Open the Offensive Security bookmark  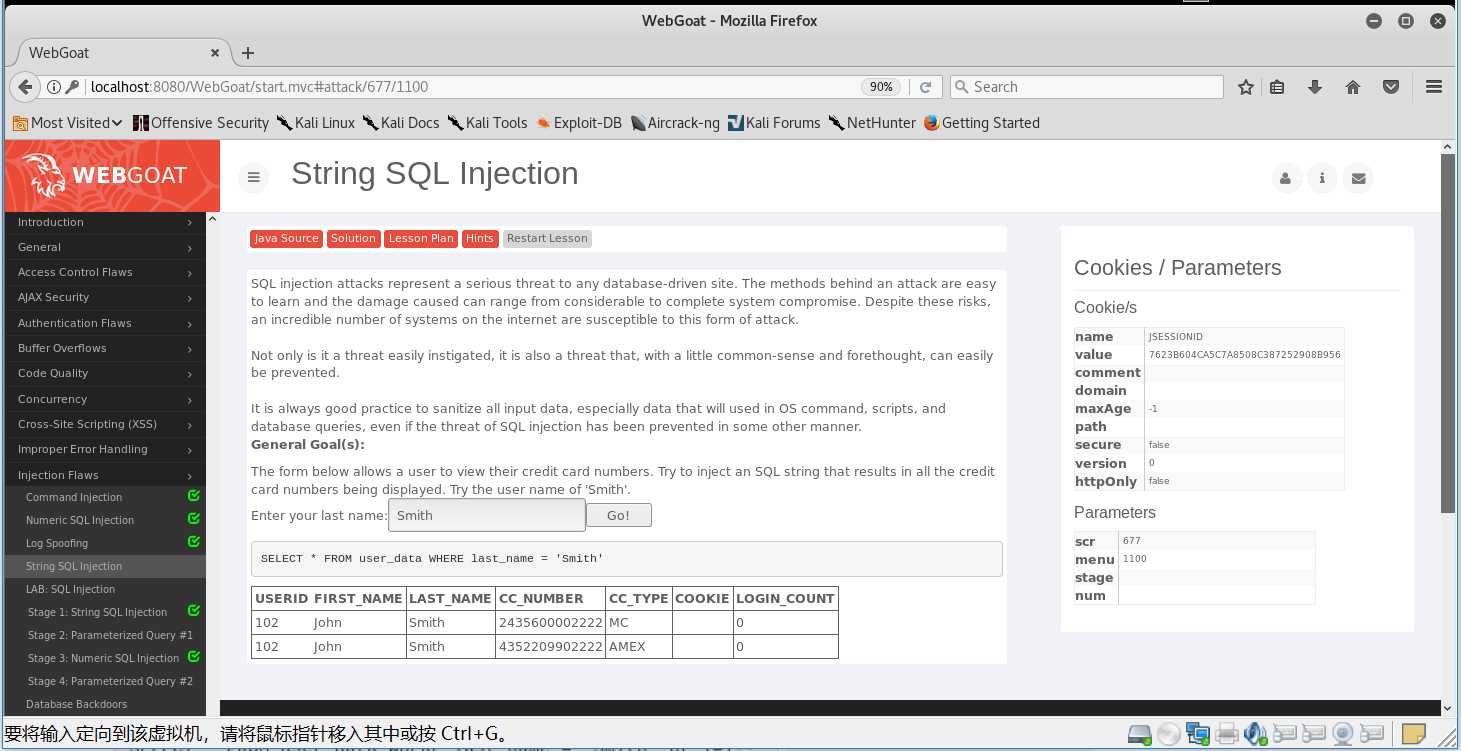click(x=200, y=123)
